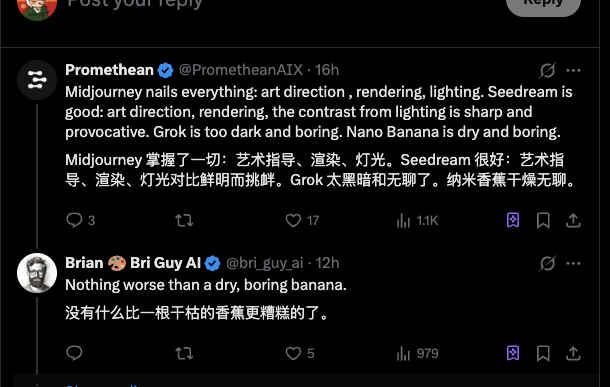Bookmark Promethean's post
Screen dimensions: 610x387
coord(543,221)
